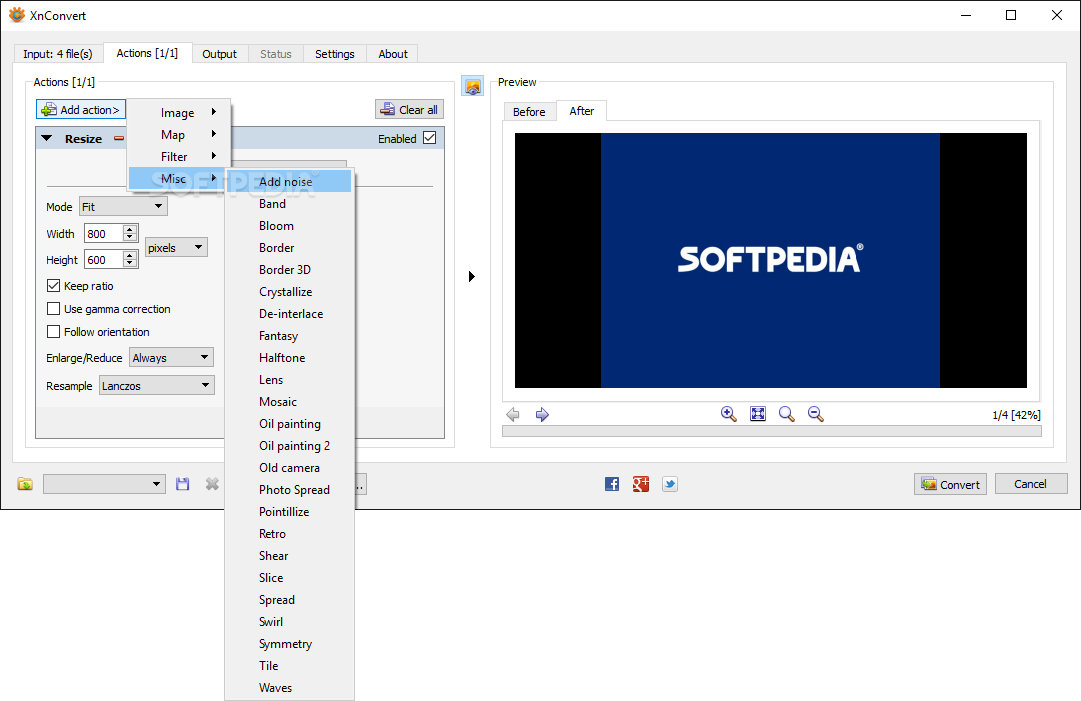Click the Add action button icon
The width and height of the screenshot is (1081, 701).
(x=49, y=110)
